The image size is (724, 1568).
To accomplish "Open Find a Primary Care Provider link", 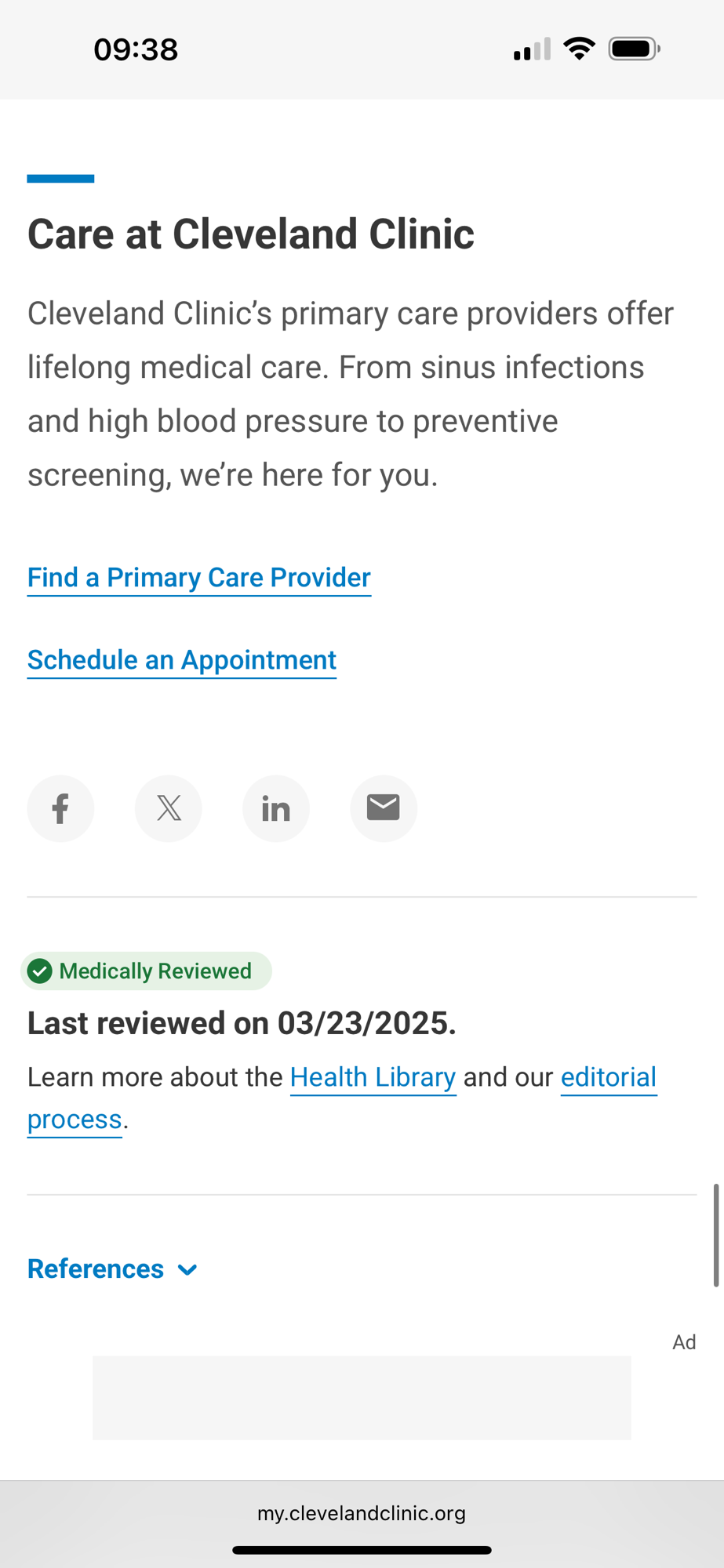I will (x=199, y=578).
